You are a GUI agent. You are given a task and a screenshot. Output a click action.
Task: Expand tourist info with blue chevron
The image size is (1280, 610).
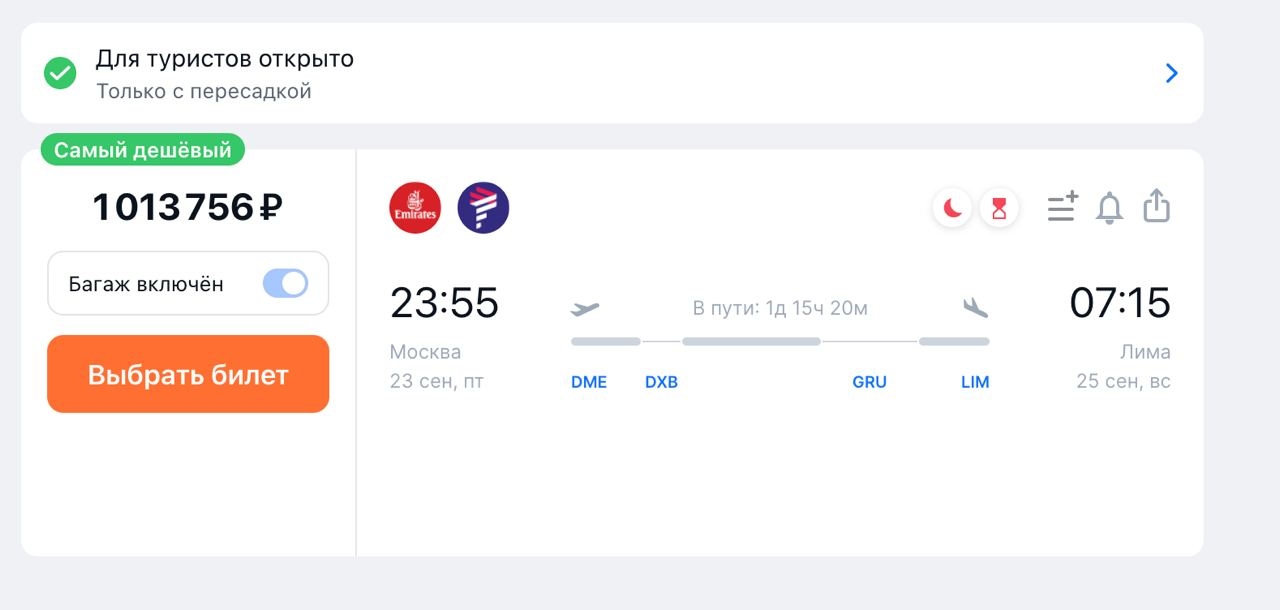(1172, 73)
